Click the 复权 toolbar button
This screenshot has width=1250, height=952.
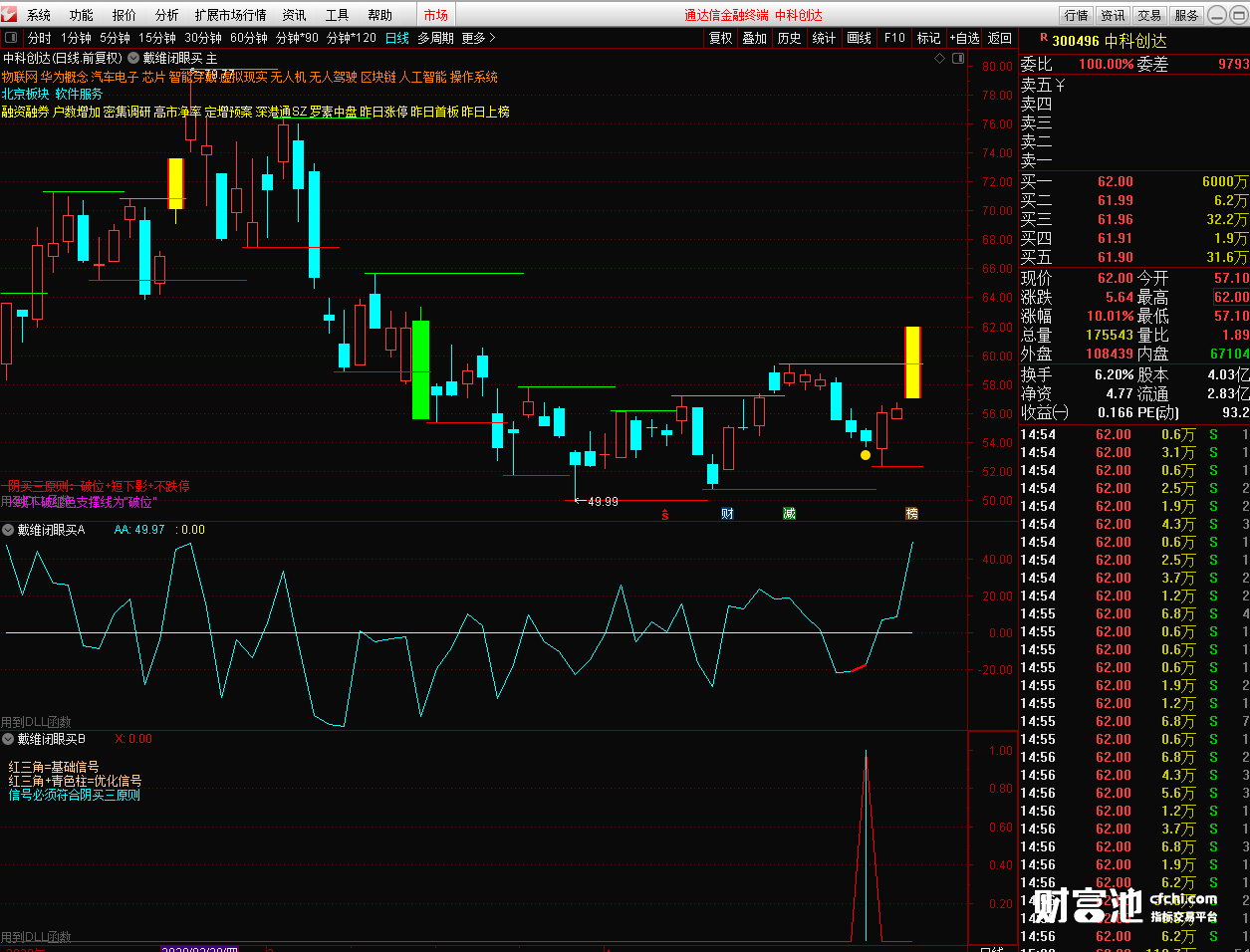click(x=721, y=38)
